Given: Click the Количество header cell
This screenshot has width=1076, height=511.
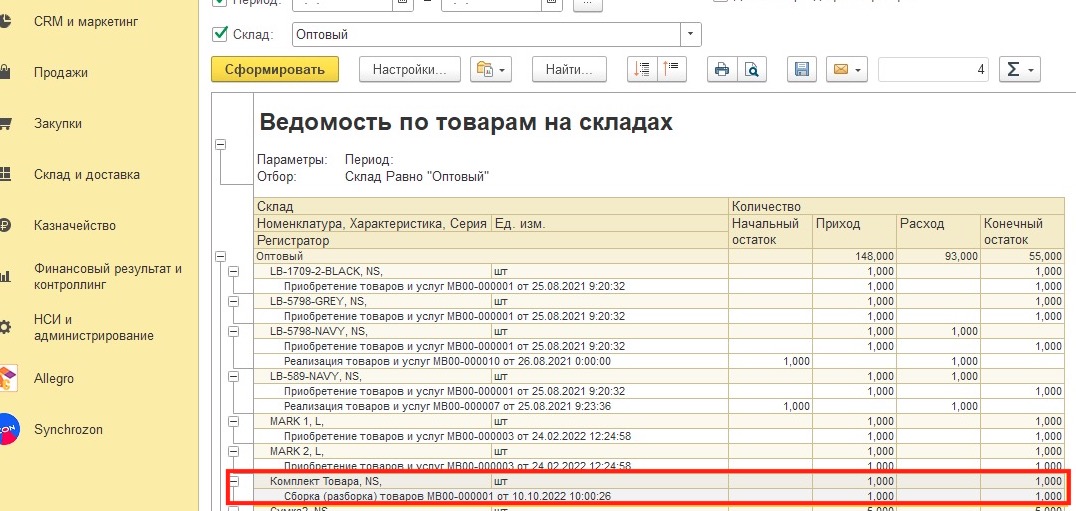Looking at the screenshot, I should coord(896,206).
